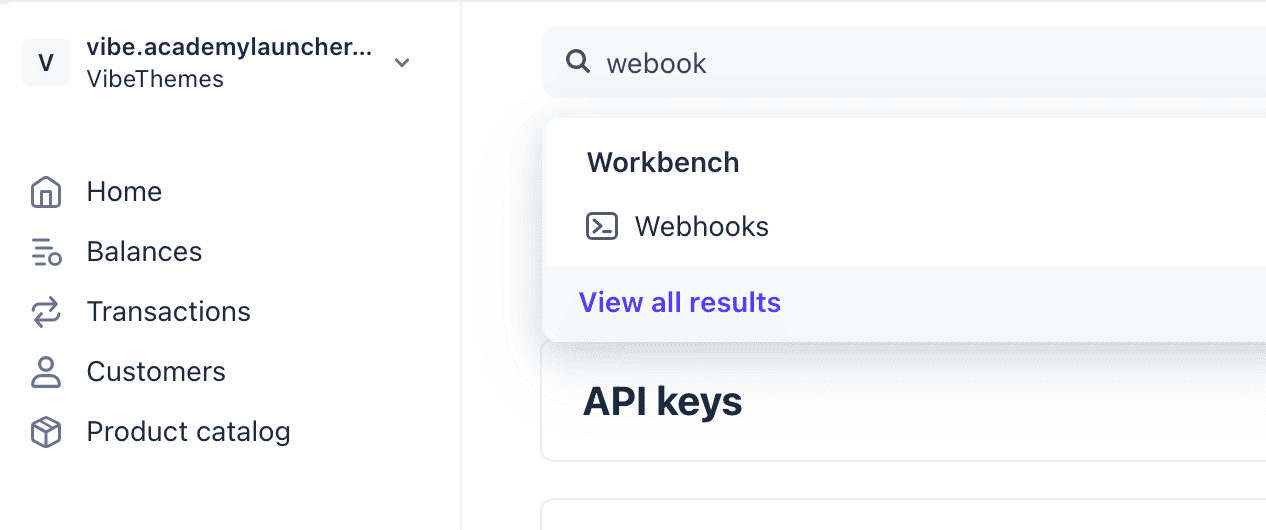
Task: Click the Balances icon in sidebar
Action: point(46,252)
